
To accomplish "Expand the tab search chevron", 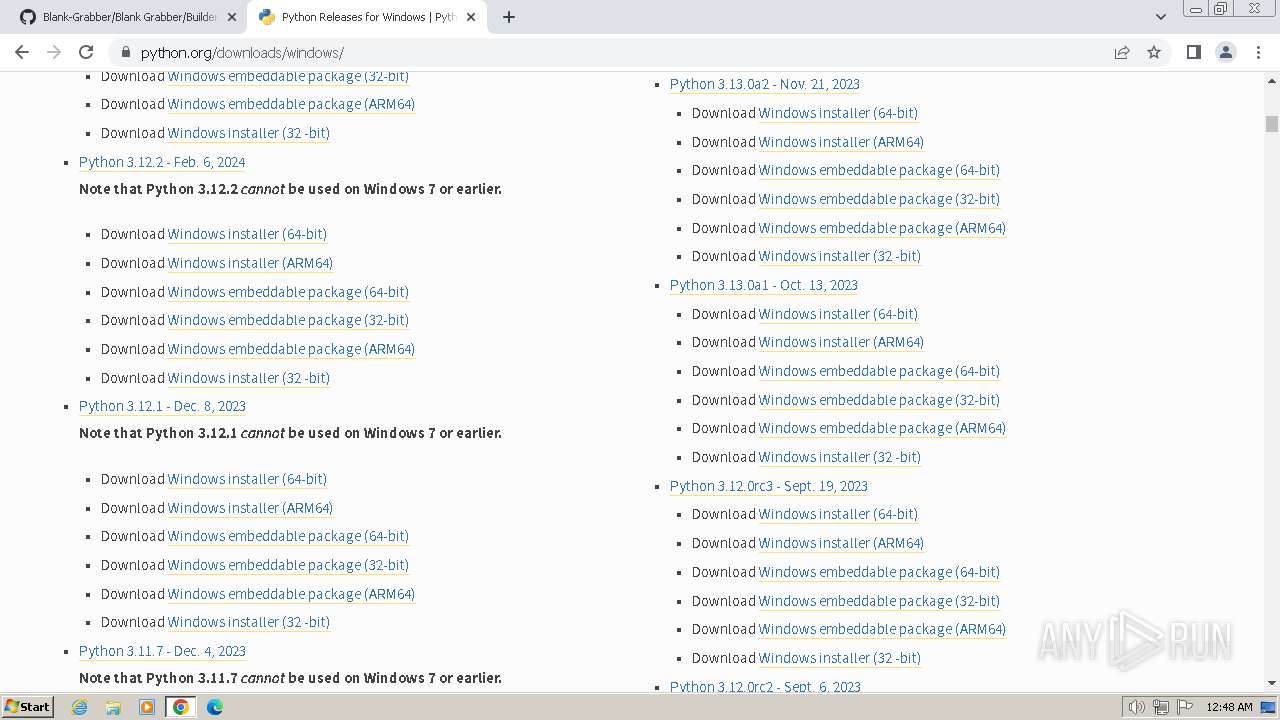I will click(1160, 17).
